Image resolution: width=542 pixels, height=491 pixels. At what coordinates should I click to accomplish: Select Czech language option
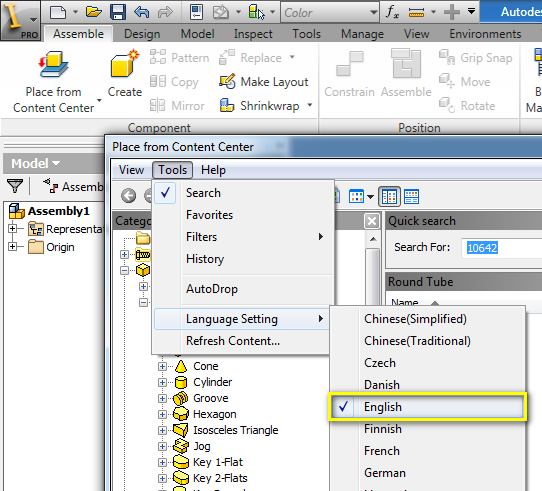pos(427,363)
